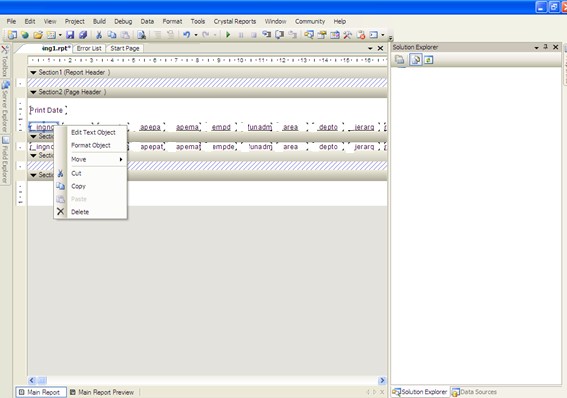The height and width of the screenshot is (398, 567).
Task: Choose Delete in the context menu
Action: (x=80, y=212)
